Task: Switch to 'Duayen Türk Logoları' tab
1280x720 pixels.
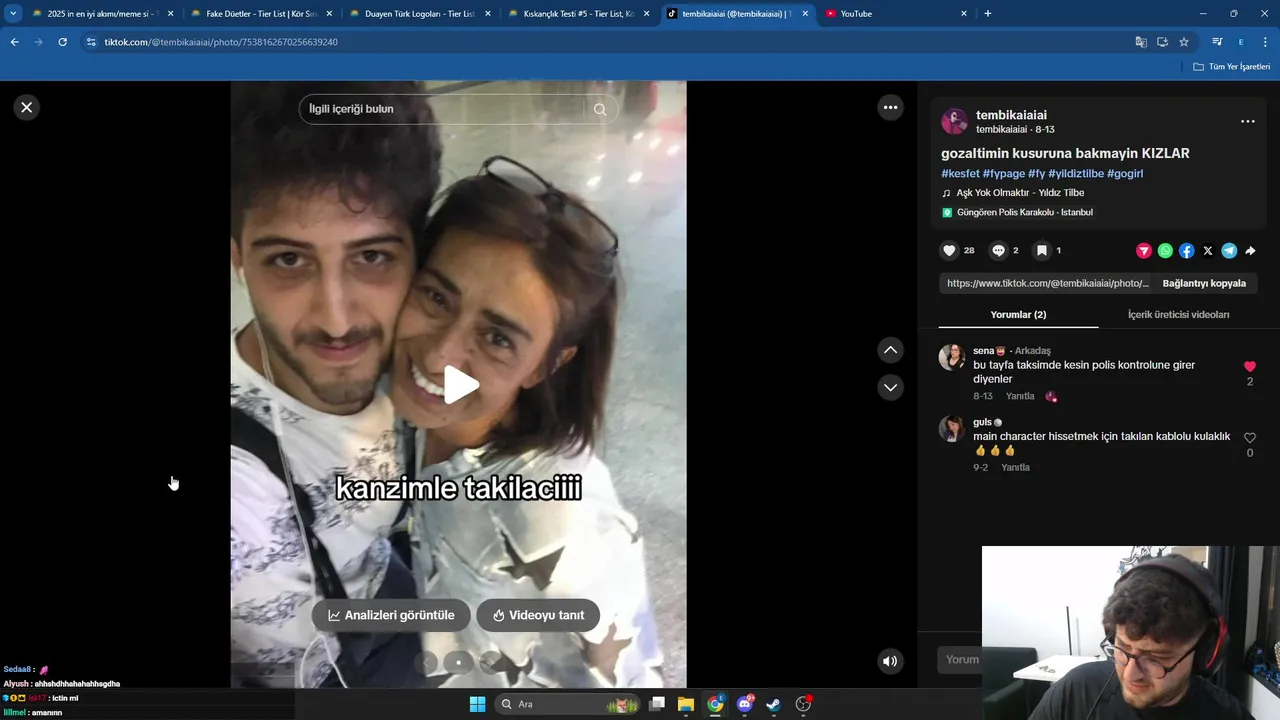Action: coord(420,14)
